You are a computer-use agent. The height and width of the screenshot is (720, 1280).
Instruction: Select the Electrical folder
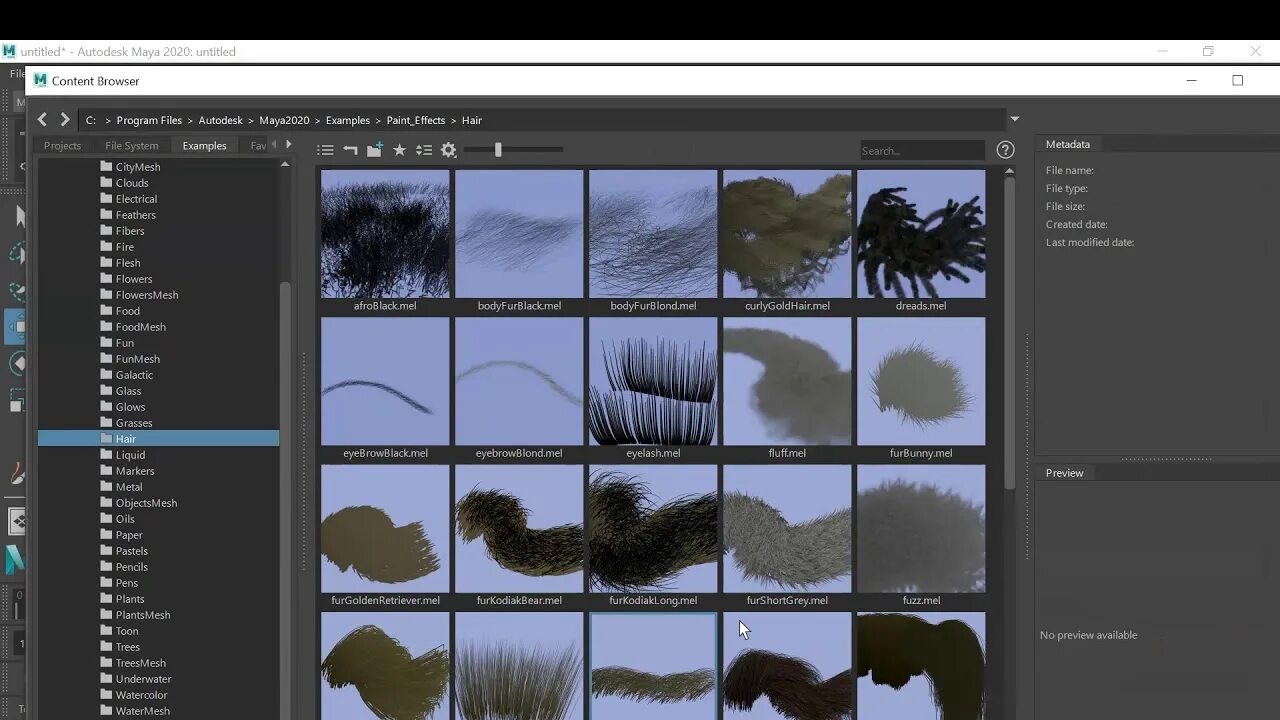click(x=136, y=199)
